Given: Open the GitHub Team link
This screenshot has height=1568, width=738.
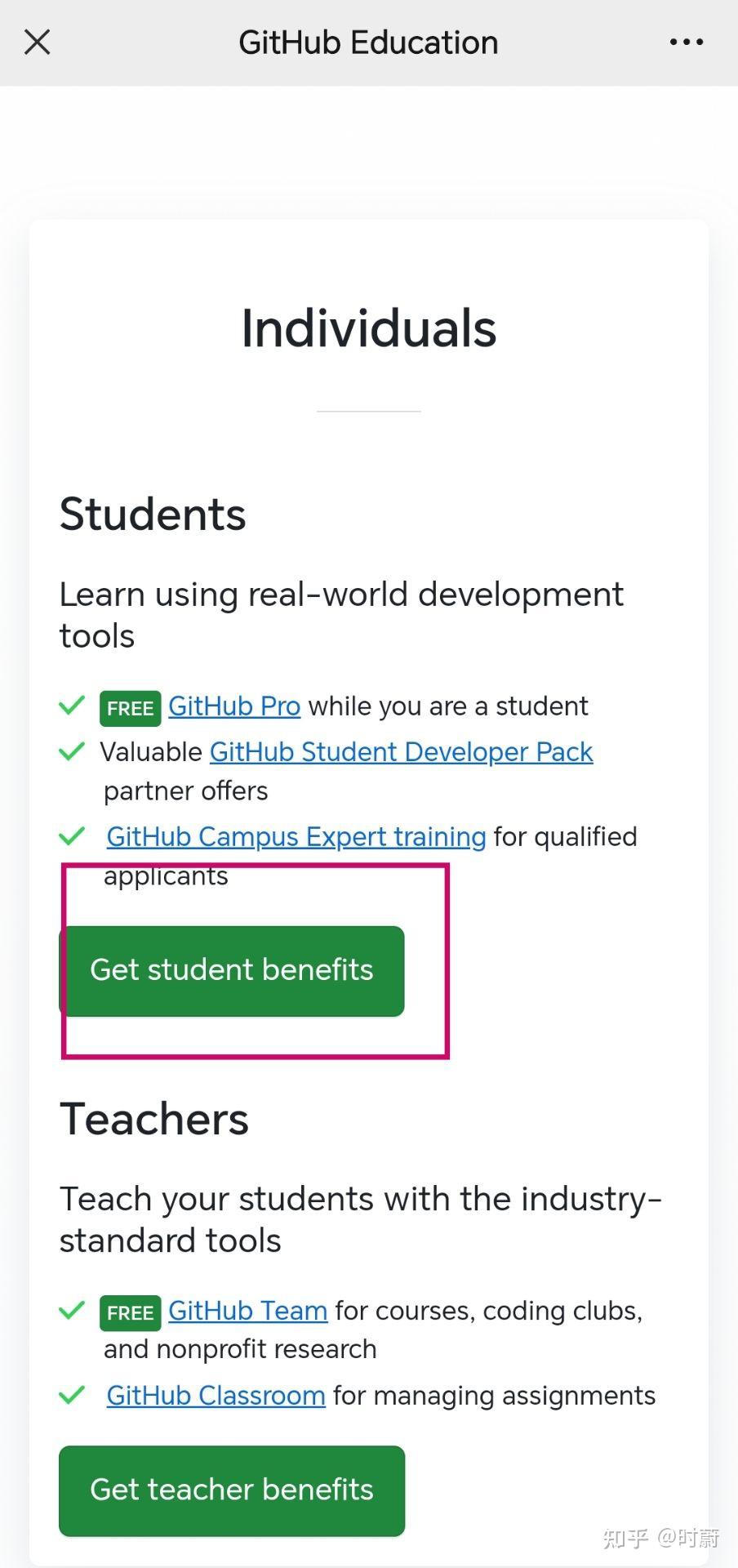Looking at the screenshot, I should 247,1311.
